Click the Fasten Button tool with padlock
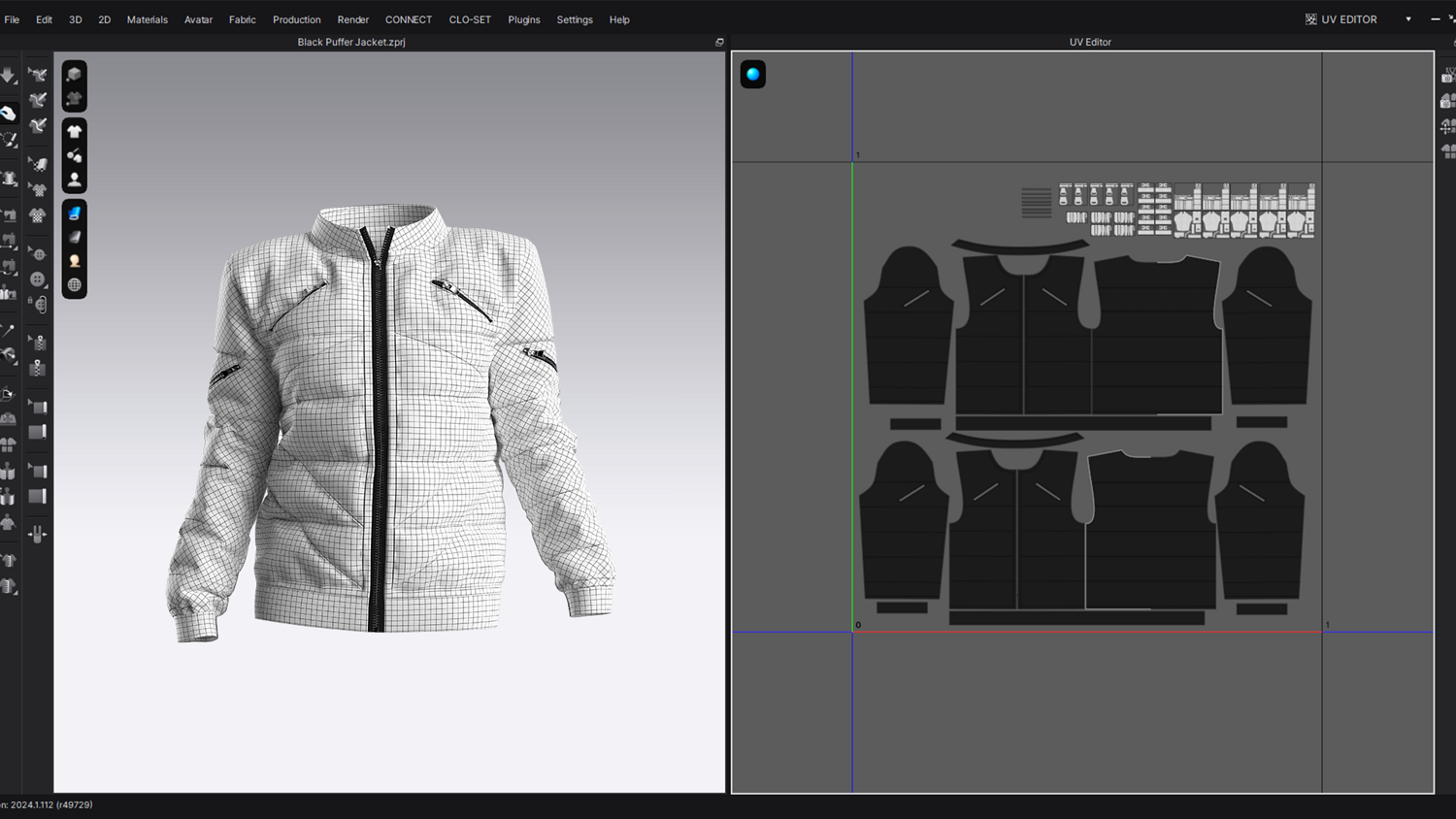Image resolution: width=1456 pixels, height=819 pixels. click(x=38, y=305)
